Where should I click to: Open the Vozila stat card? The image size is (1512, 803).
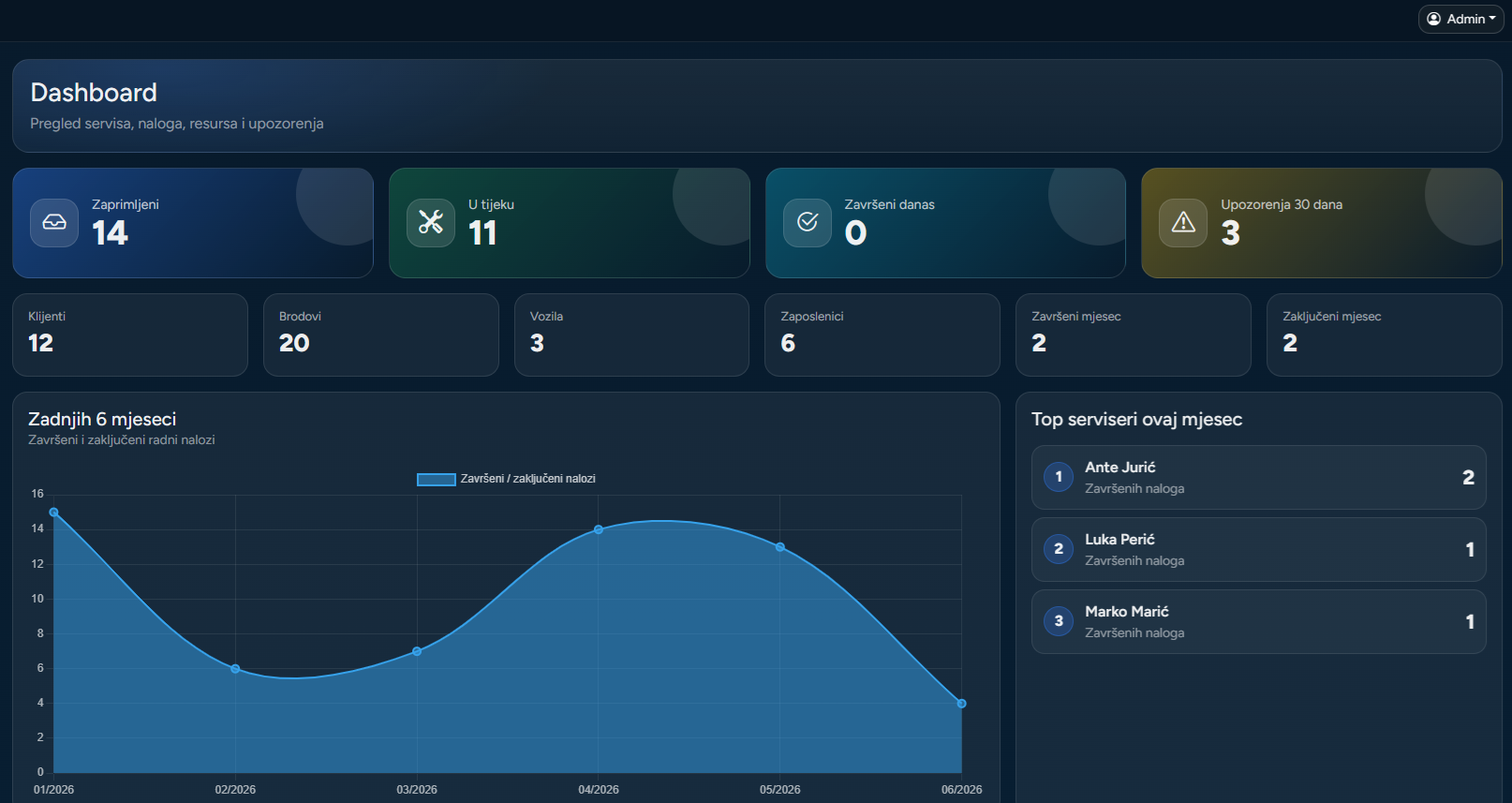[631, 335]
